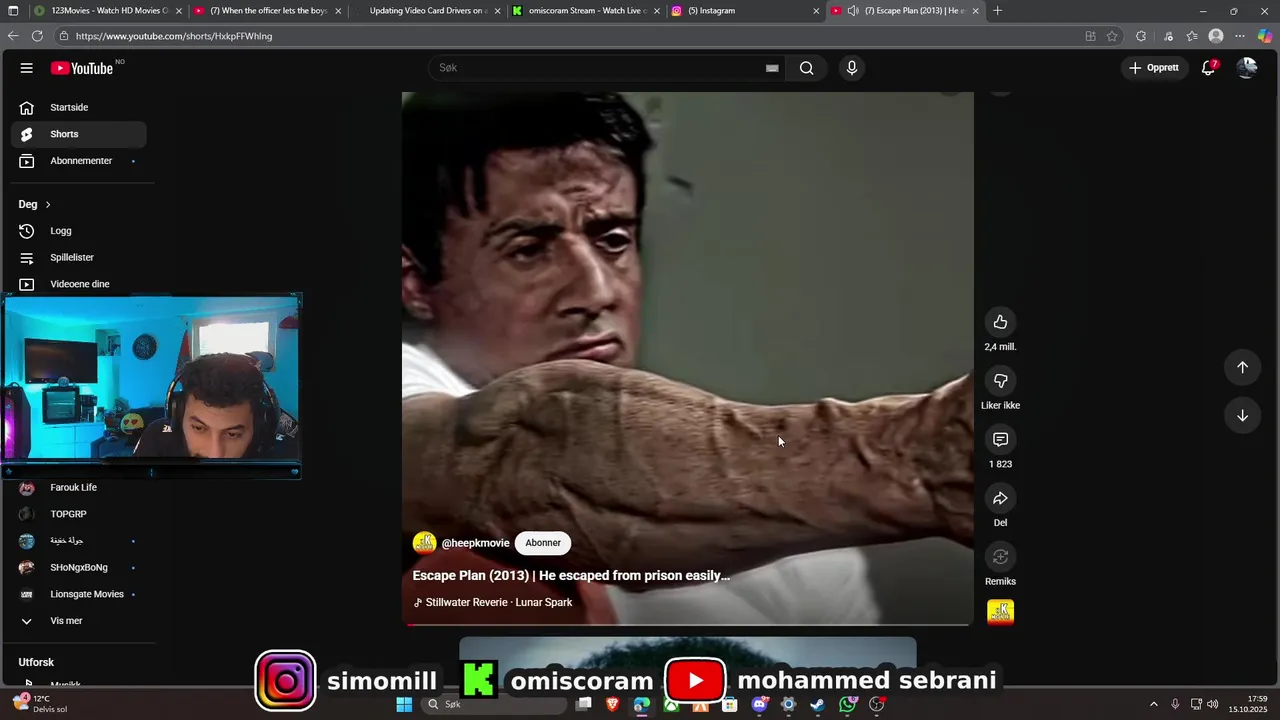Bookmark this page with the star
The width and height of the screenshot is (1280, 720).
click(x=1112, y=36)
